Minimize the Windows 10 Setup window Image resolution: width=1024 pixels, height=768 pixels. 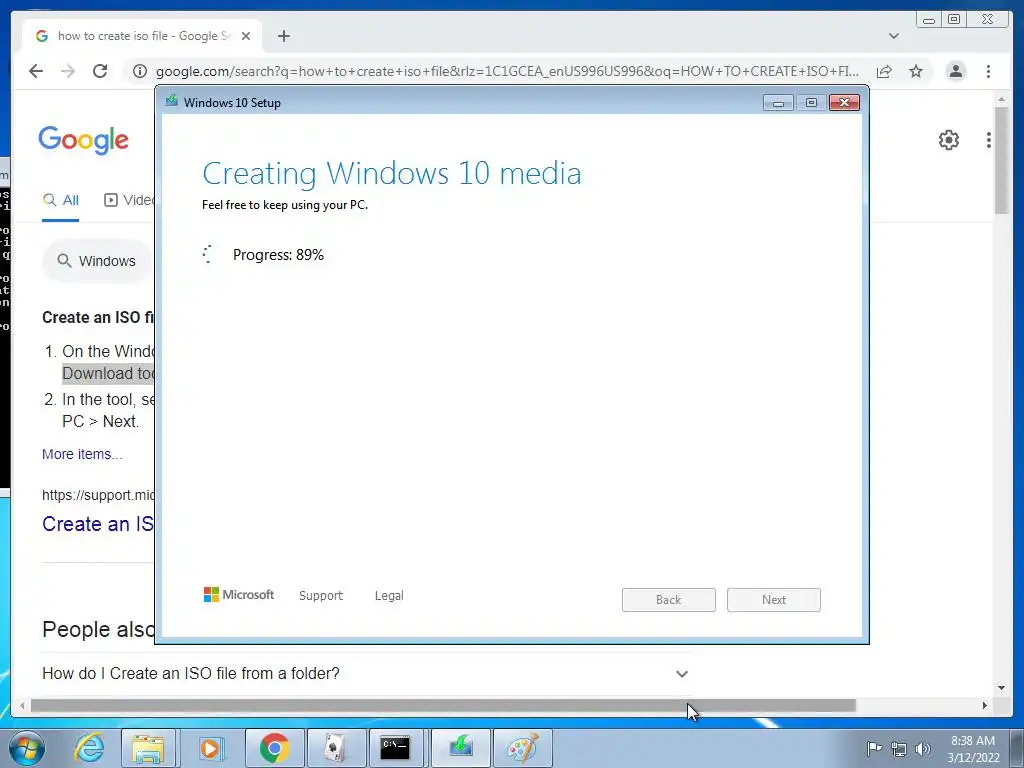[x=778, y=103]
